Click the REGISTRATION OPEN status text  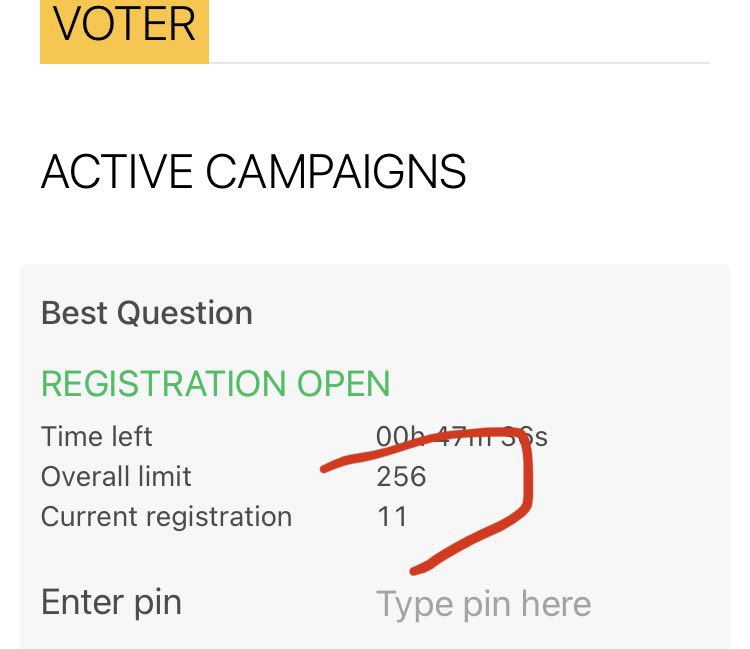[x=215, y=383]
